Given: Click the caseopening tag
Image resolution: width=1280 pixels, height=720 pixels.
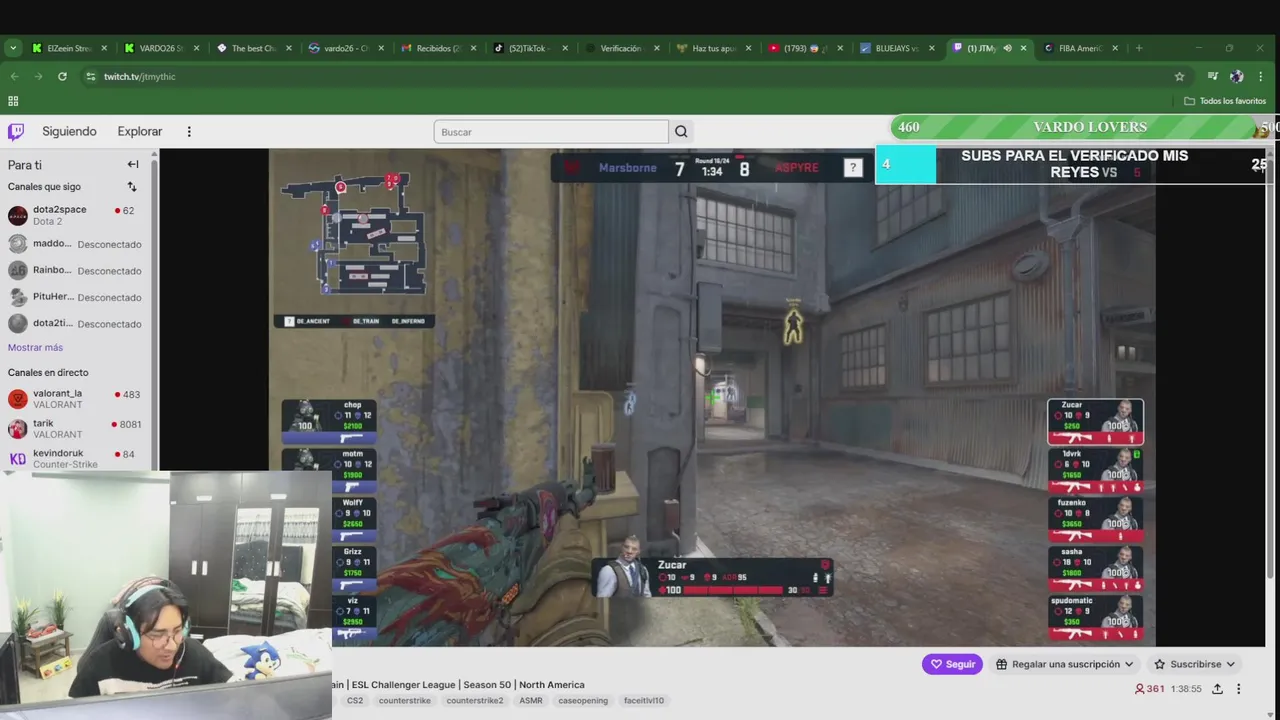Looking at the screenshot, I should pos(583,701).
